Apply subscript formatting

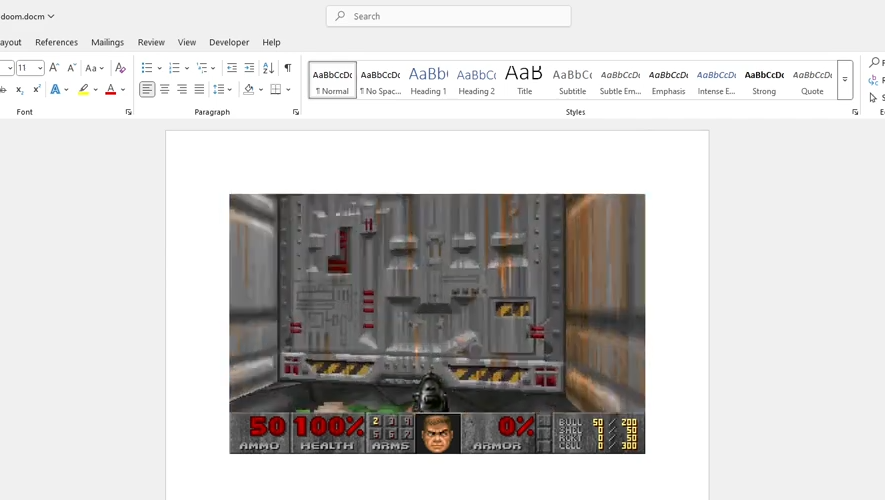coord(20,89)
